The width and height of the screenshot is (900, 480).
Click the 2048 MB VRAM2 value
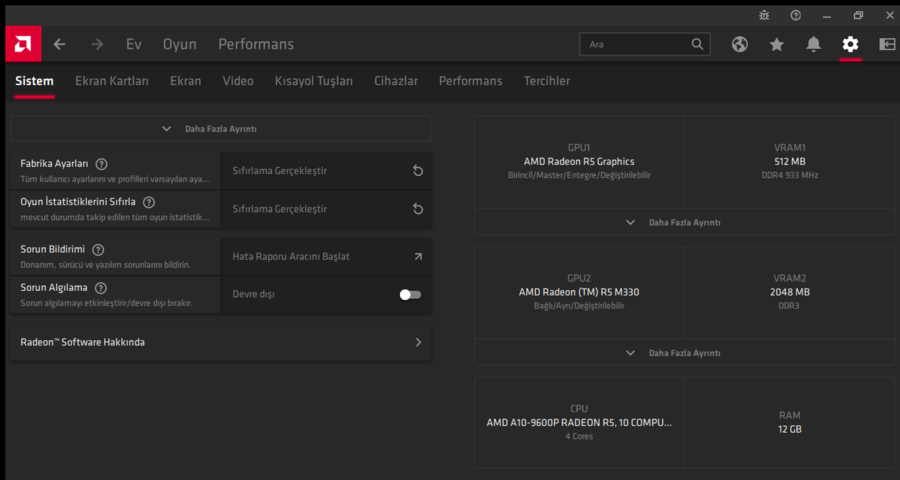tap(790, 292)
